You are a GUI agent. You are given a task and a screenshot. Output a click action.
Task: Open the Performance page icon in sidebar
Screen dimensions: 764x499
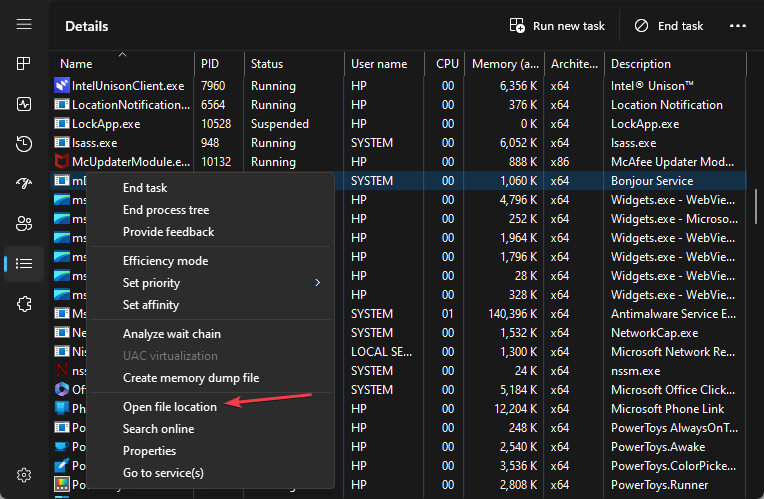[x=24, y=104]
